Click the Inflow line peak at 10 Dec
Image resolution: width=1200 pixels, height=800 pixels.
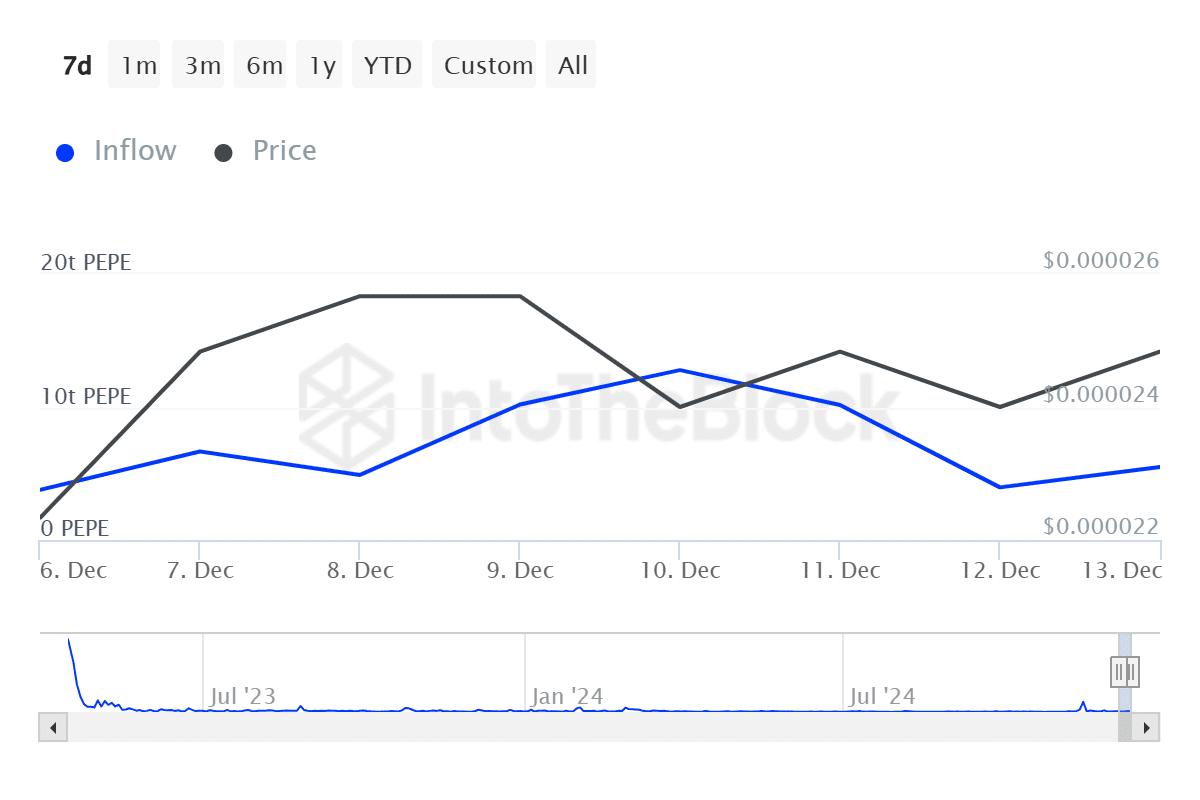680,370
